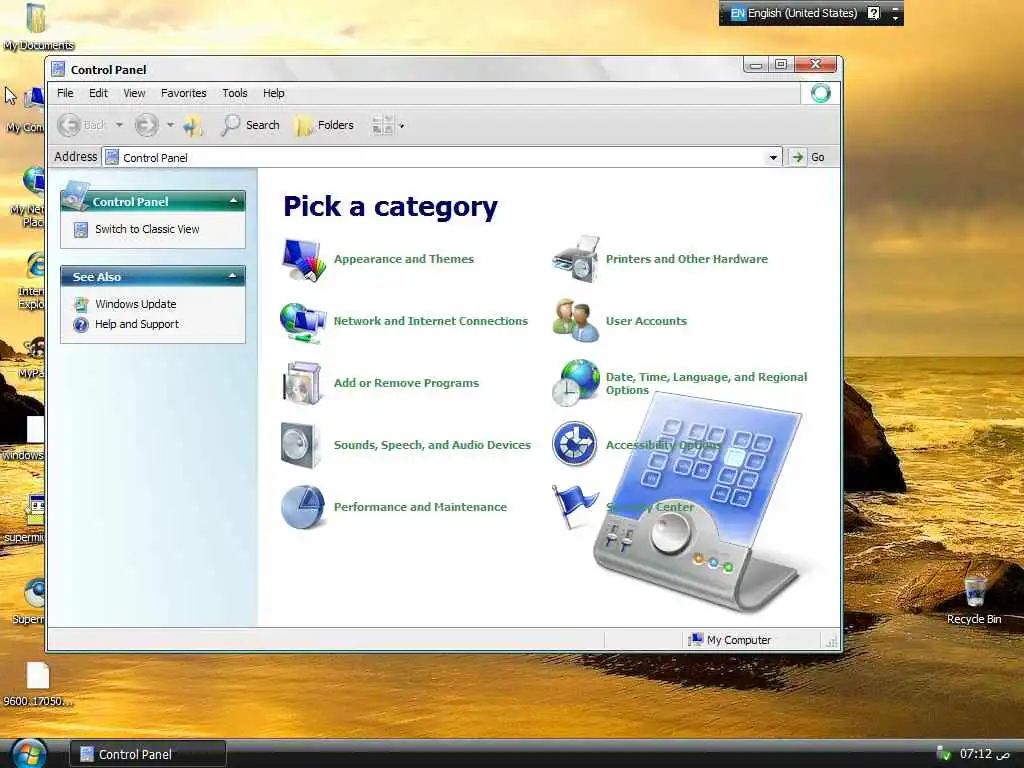Click the User Accounts link text
Screen dimensions: 1024x768
[646, 321]
